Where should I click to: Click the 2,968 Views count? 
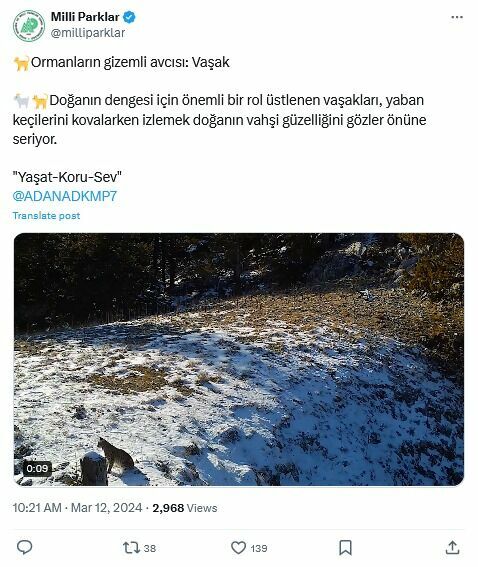(184, 508)
